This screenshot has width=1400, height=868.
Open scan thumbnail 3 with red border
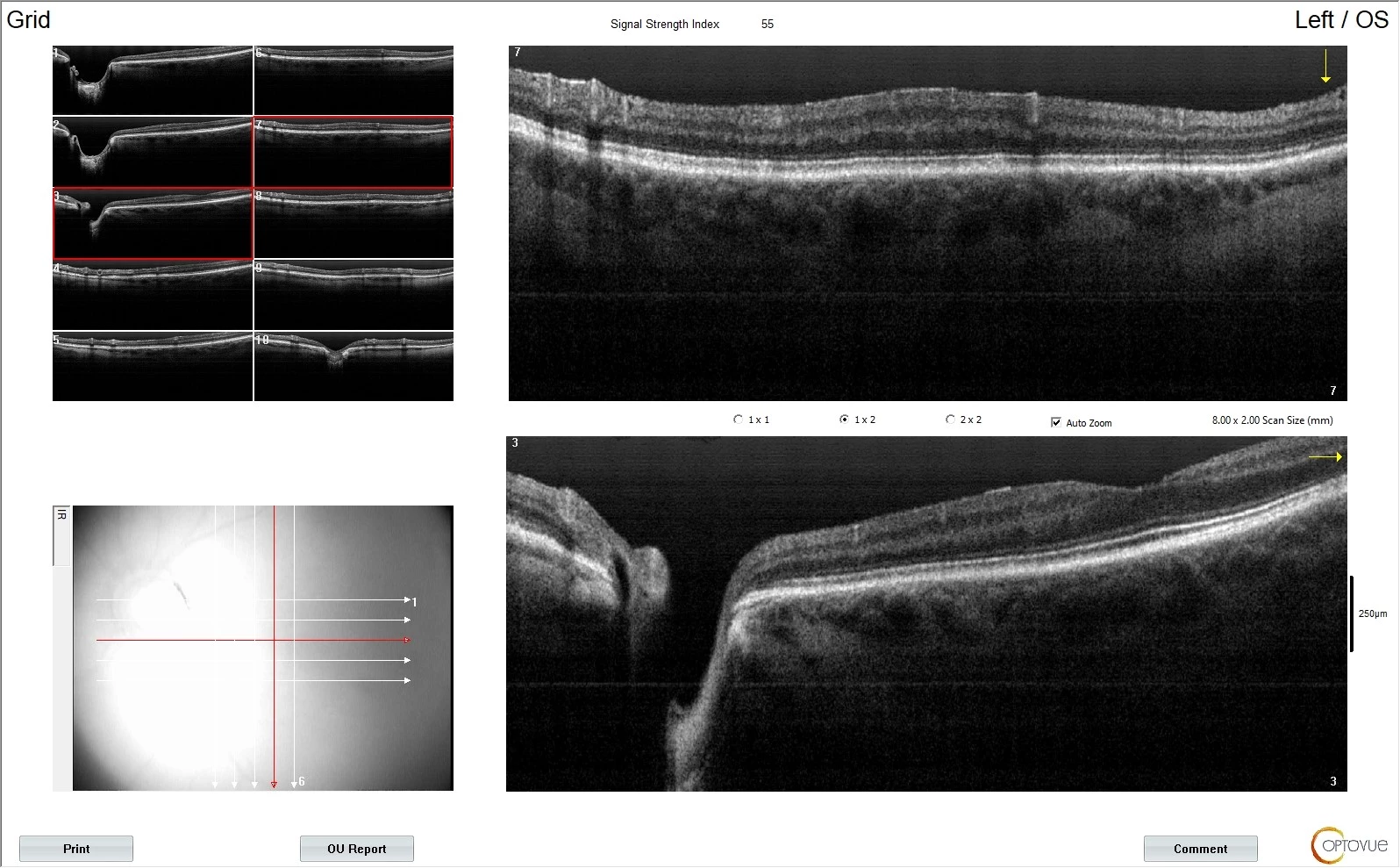pos(153,223)
